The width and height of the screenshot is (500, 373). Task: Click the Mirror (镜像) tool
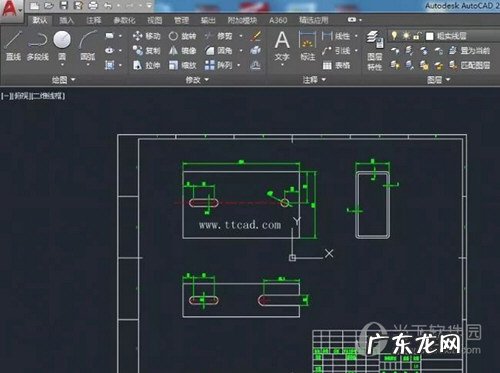[x=182, y=51]
